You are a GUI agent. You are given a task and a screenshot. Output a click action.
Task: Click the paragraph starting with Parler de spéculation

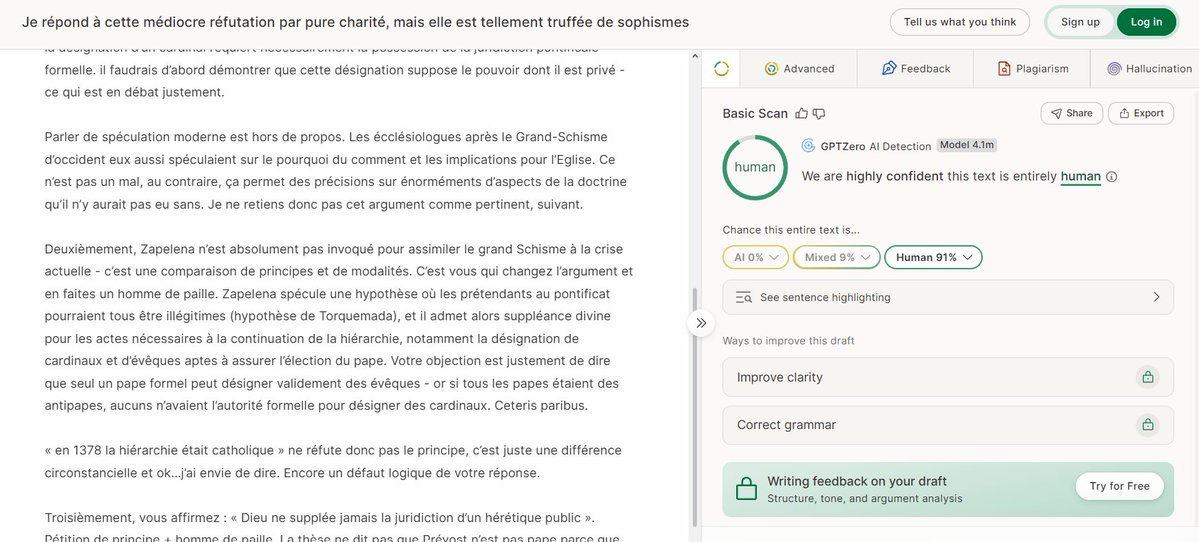(336, 171)
